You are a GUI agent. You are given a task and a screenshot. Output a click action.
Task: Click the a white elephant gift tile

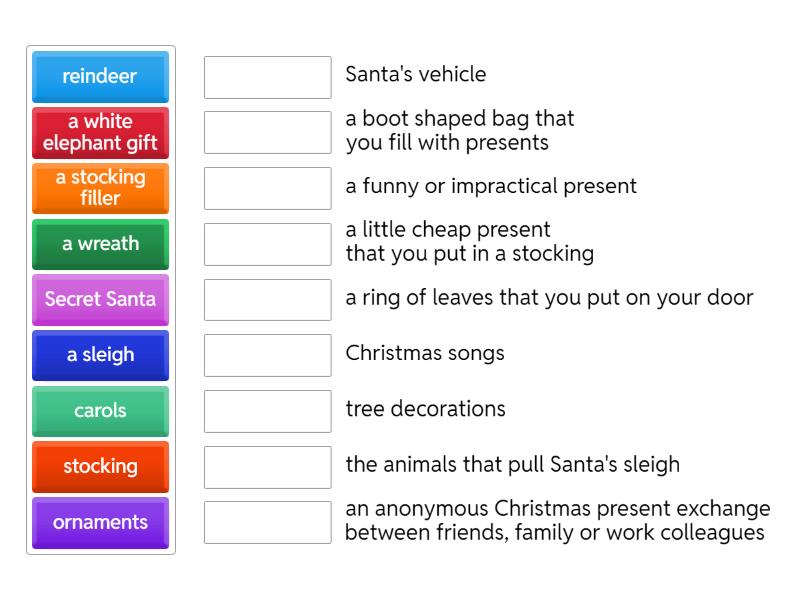(100, 133)
